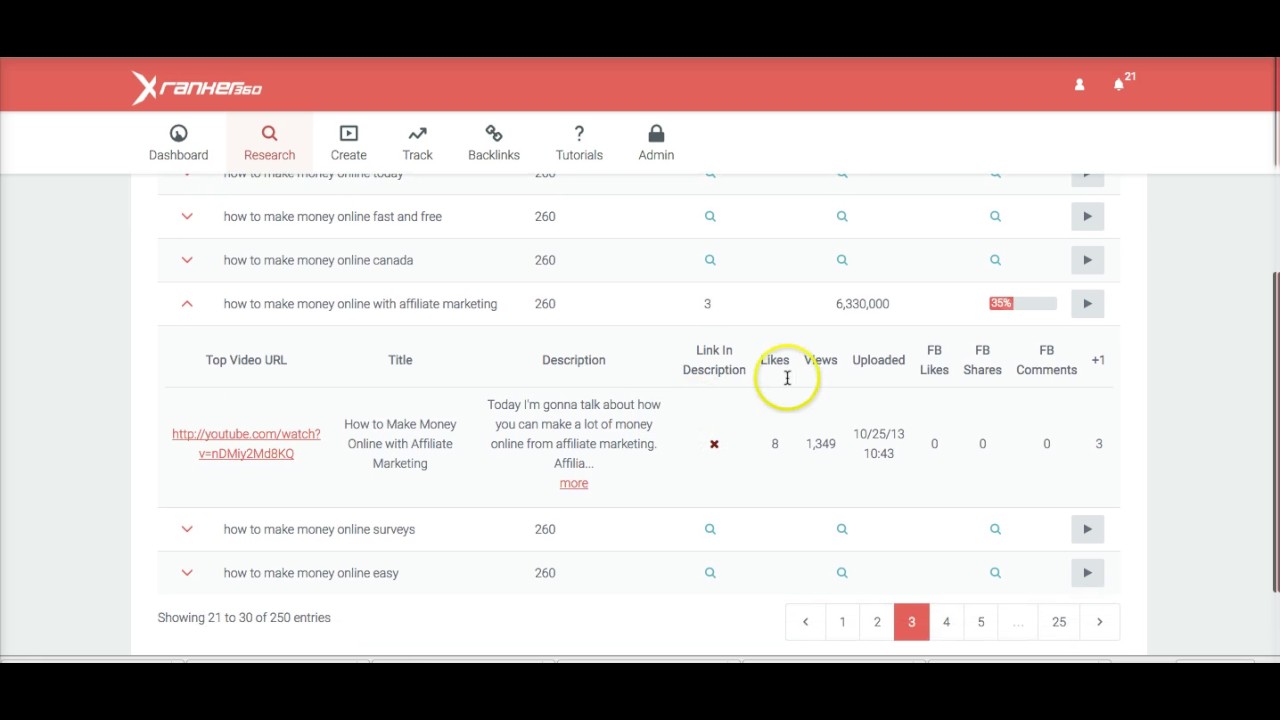Click 'Showing 21 to 30 of 250 entries' text
Image resolution: width=1280 pixels, height=720 pixels.
[244, 618]
